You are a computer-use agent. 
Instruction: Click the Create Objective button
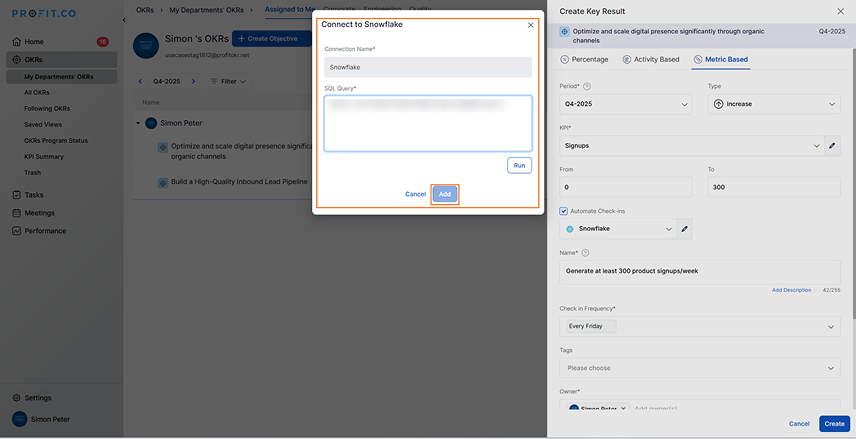[x=271, y=39]
